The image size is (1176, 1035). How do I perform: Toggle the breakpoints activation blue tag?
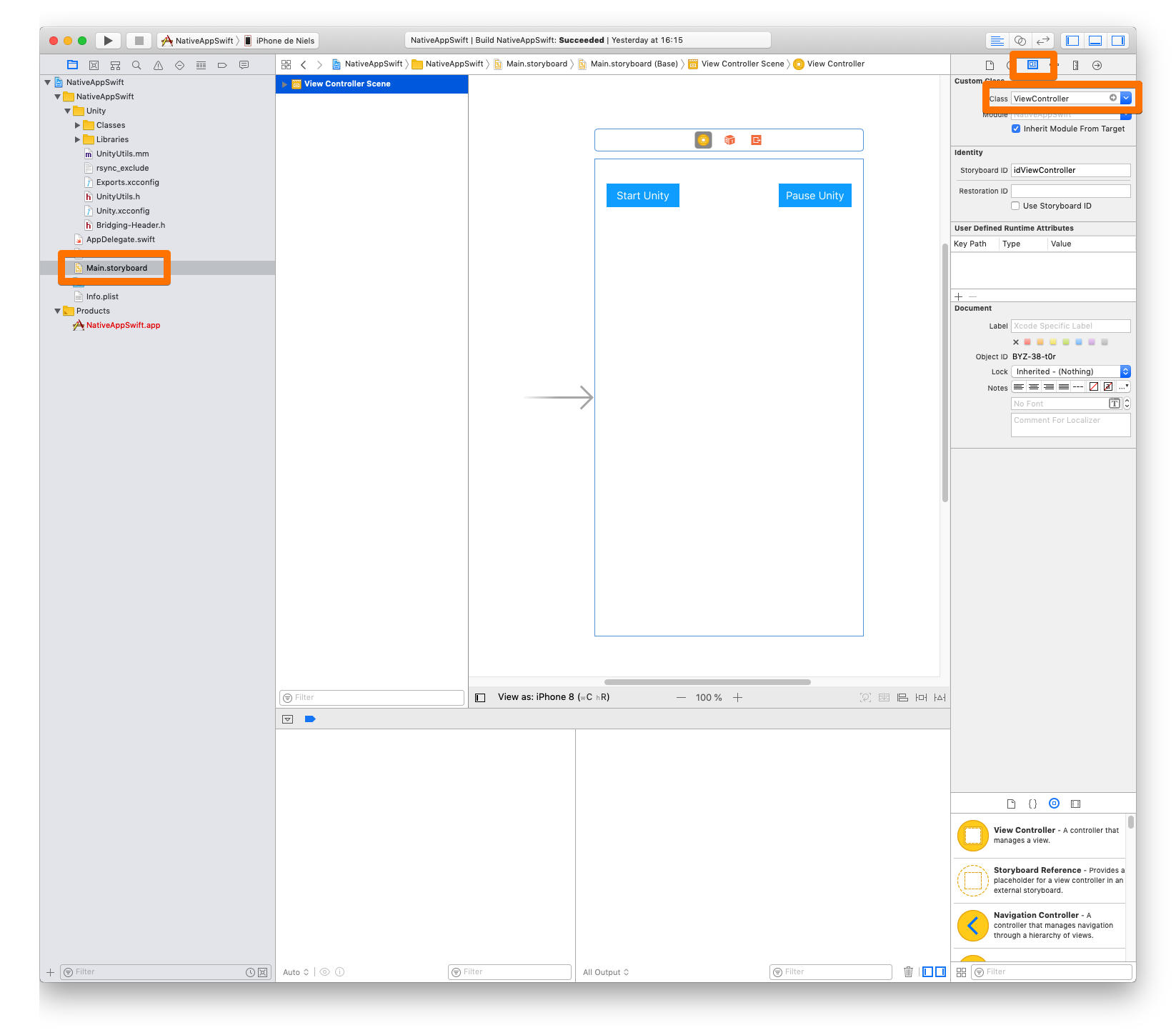pyautogui.click(x=310, y=719)
